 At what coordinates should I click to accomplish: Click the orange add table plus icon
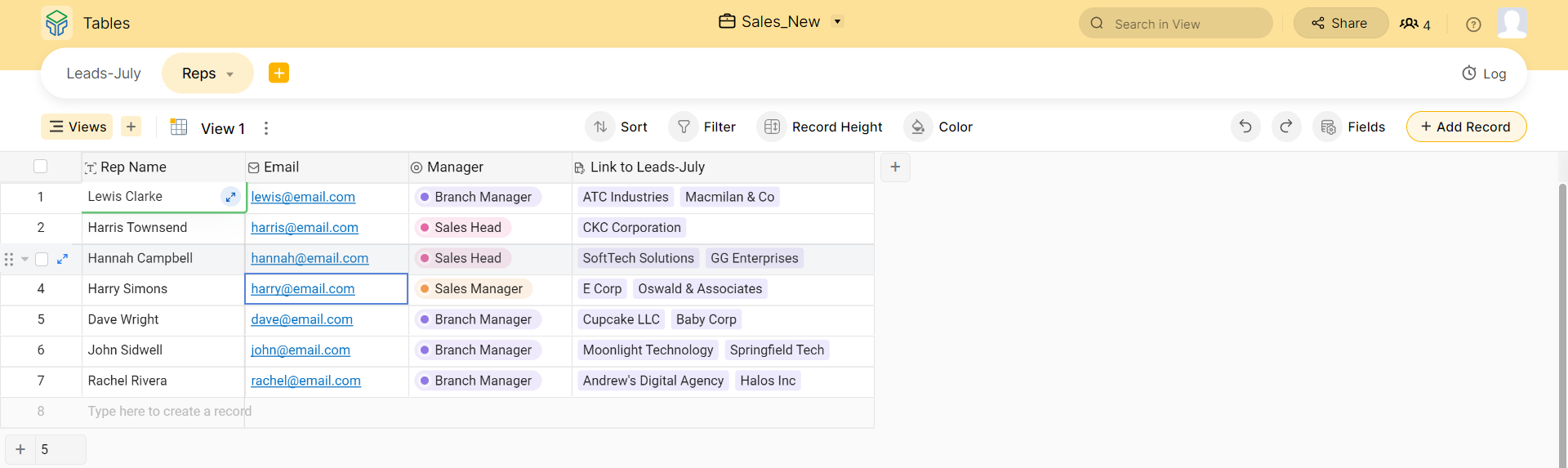point(278,73)
